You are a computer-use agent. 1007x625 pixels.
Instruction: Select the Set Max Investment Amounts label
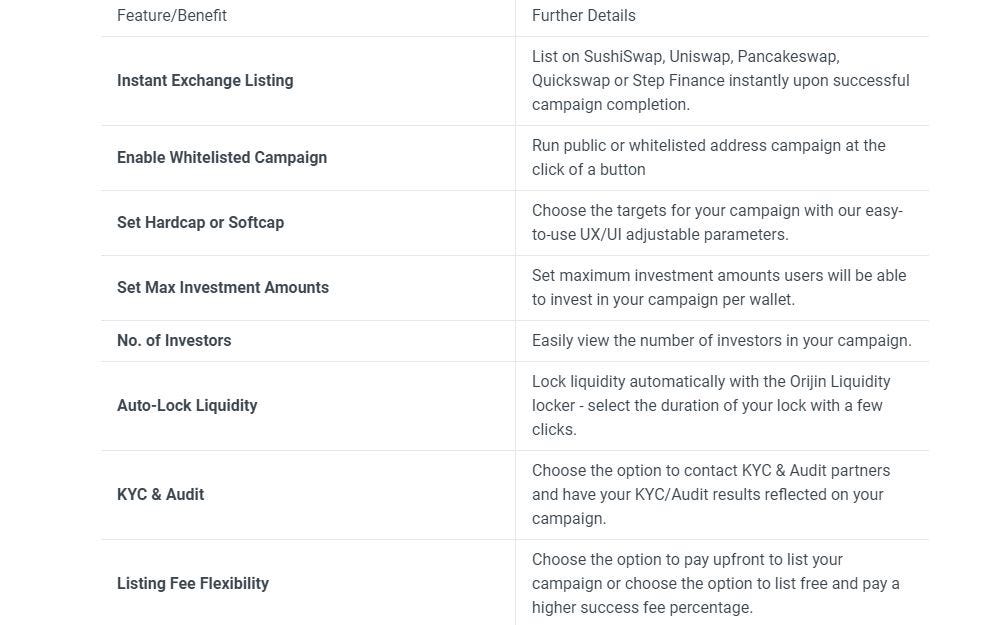(223, 287)
